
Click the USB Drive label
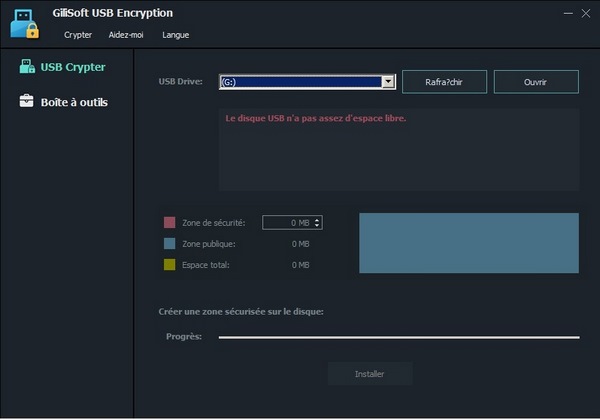point(181,81)
